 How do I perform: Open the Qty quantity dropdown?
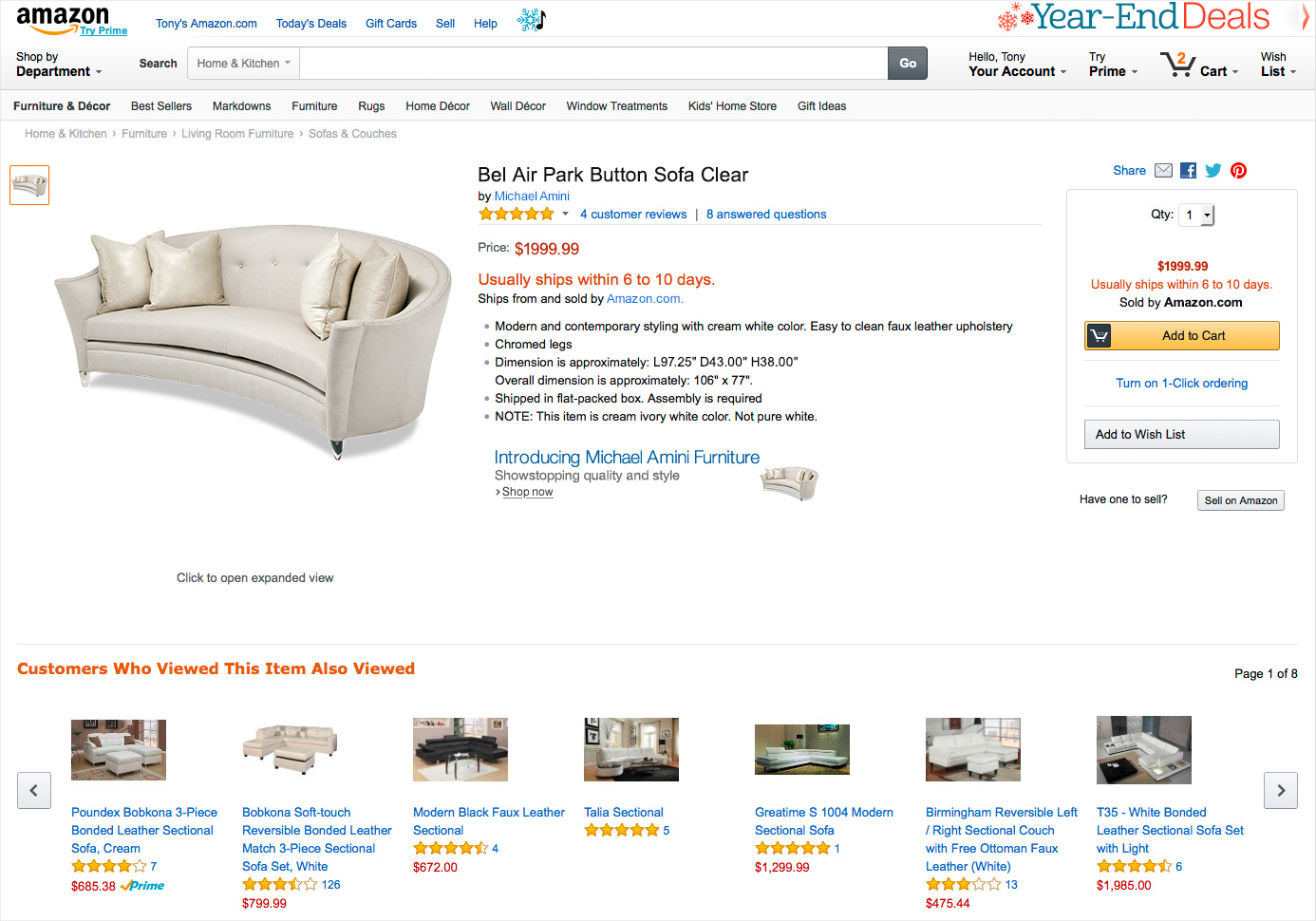tap(1196, 216)
